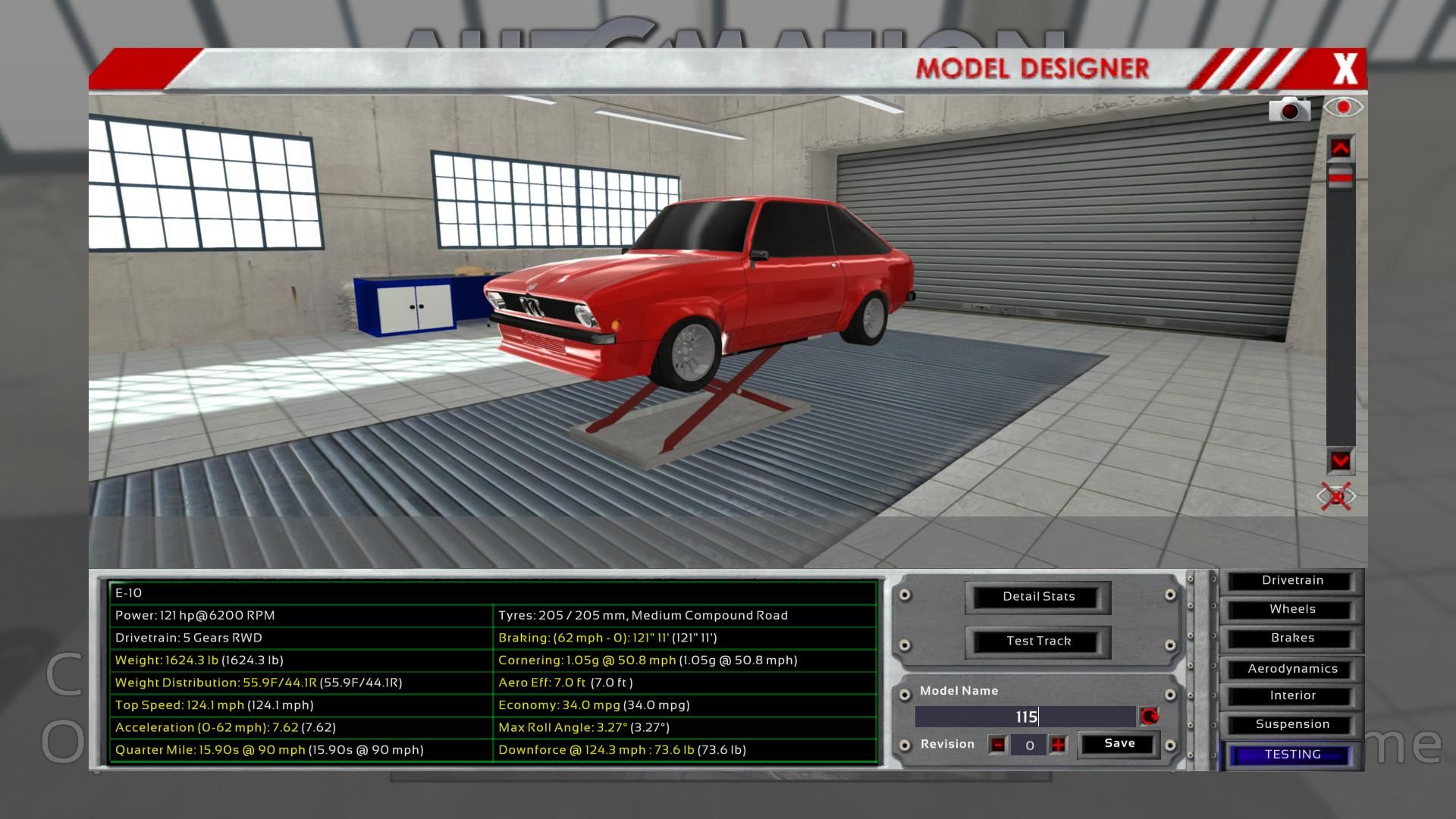Toggle the crossed-out eye hide icon
1456x819 pixels.
tap(1335, 497)
